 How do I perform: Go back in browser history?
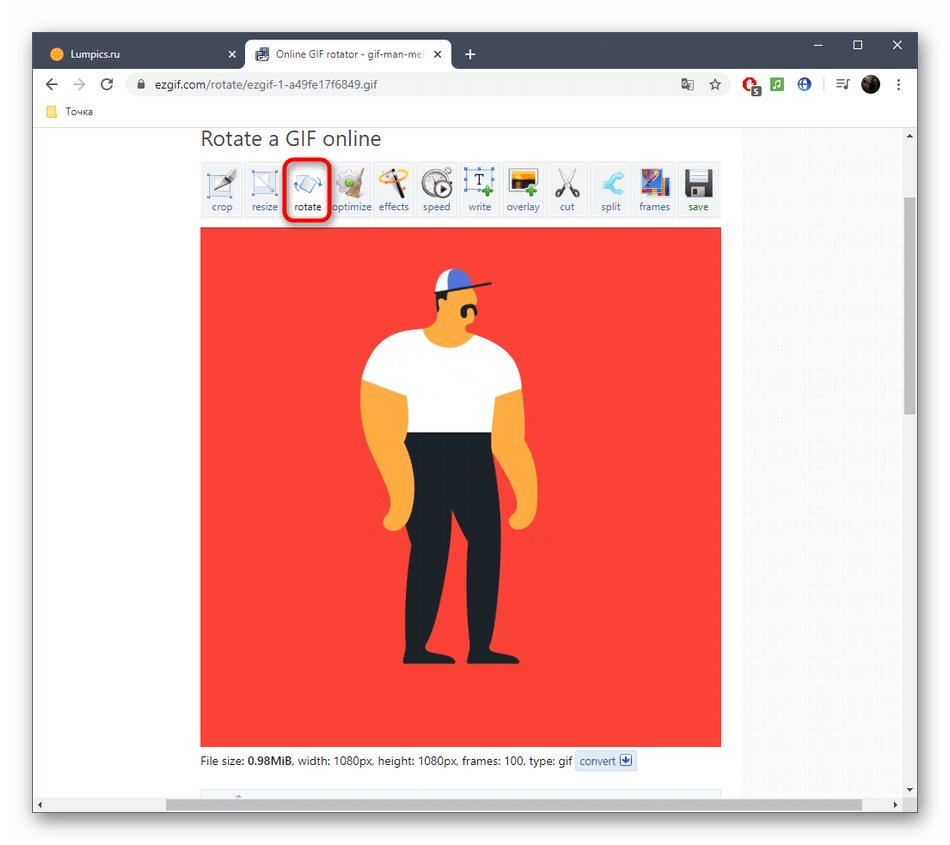pos(52,84)
